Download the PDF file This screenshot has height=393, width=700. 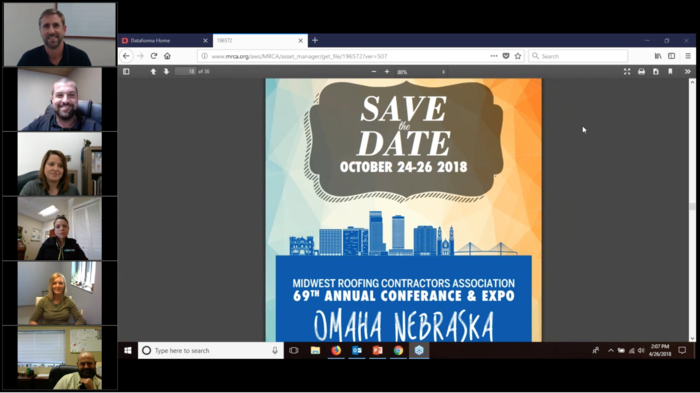tap(655, 71)
